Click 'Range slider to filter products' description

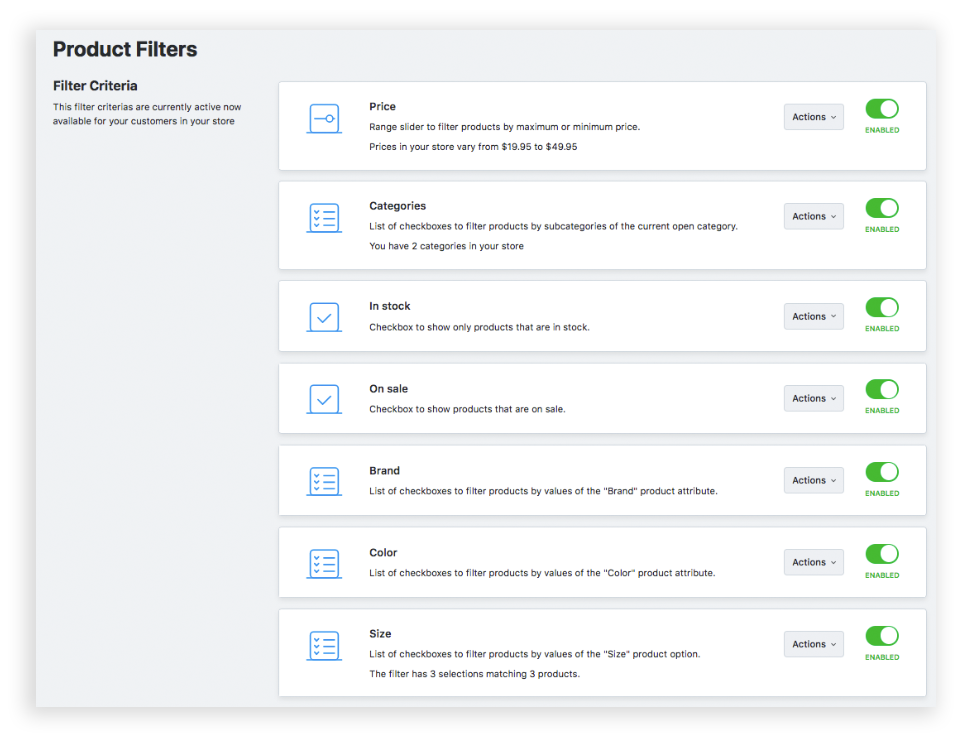(504, 127)
